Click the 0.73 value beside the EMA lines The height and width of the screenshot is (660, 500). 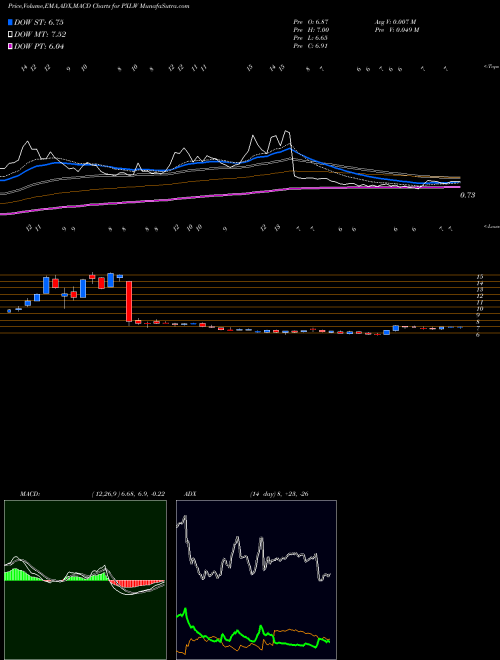point(467,195)
